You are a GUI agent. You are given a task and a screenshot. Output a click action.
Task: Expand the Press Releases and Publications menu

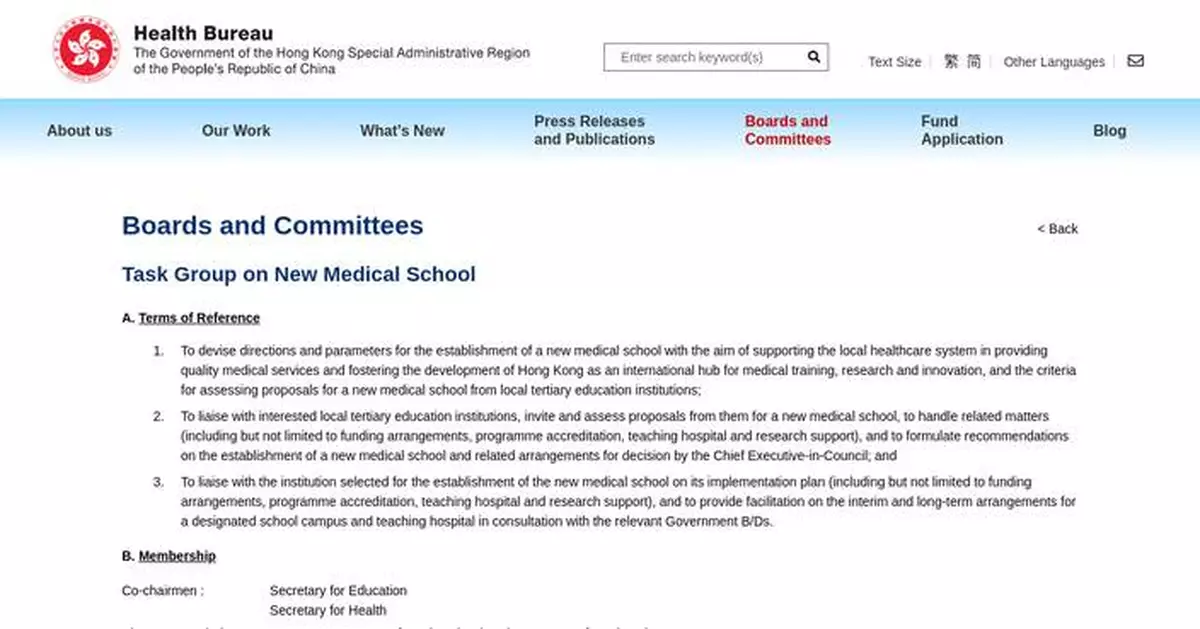[594, 130]
